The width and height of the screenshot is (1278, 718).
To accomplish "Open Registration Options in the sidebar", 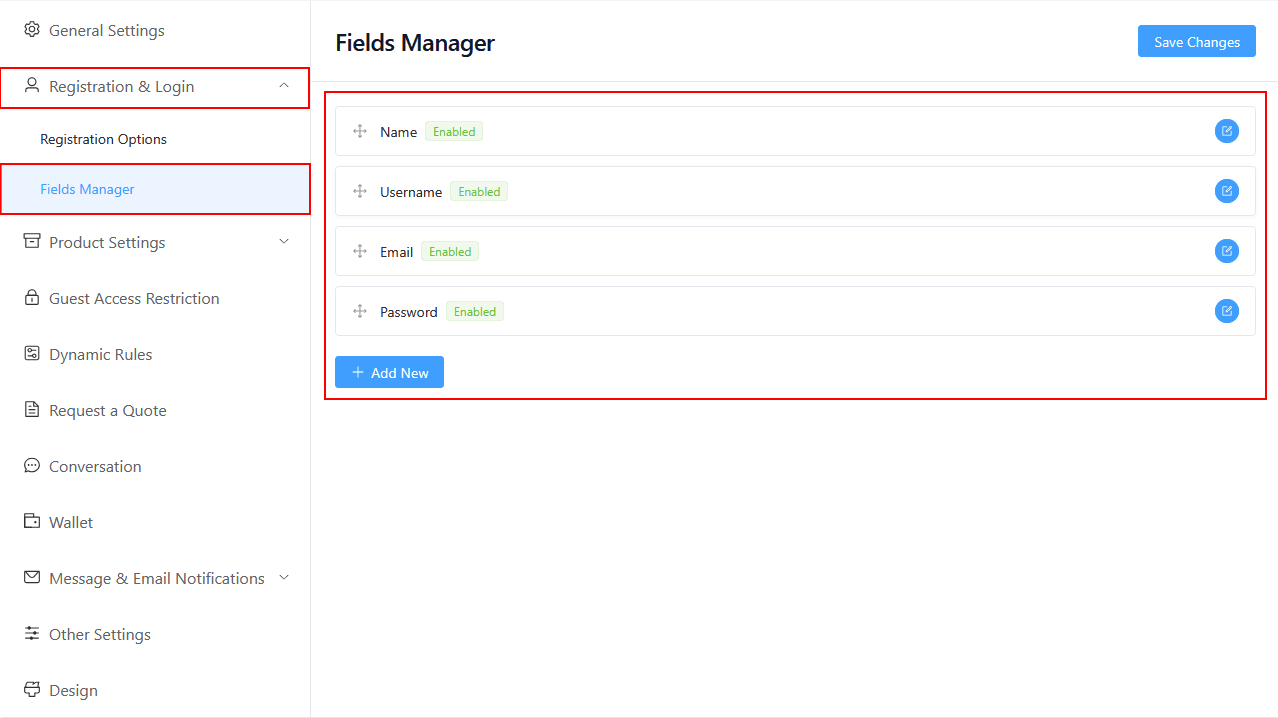I will [x=103, y=138].
